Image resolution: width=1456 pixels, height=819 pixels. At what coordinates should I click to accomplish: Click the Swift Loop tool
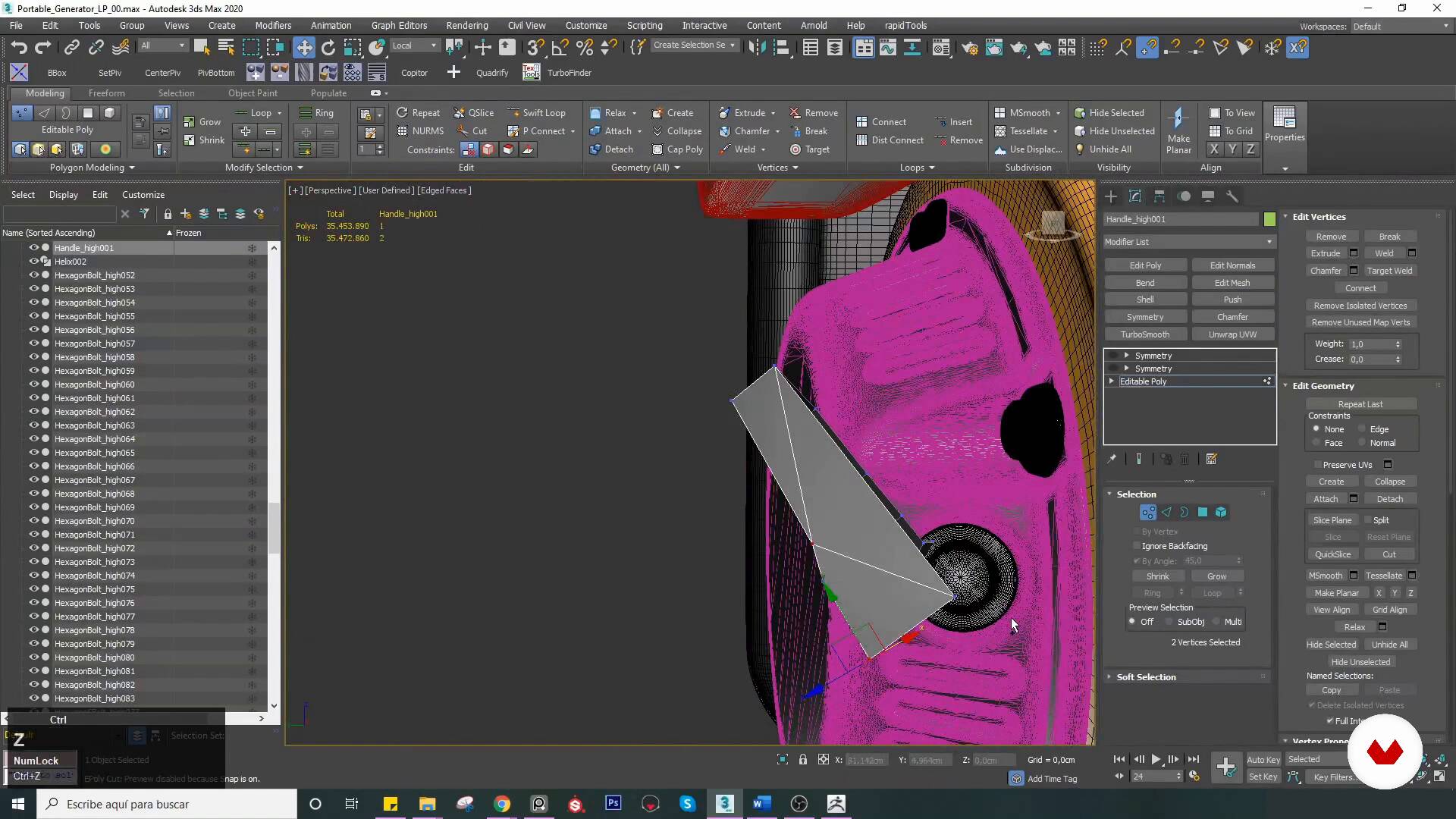(536, 112)
